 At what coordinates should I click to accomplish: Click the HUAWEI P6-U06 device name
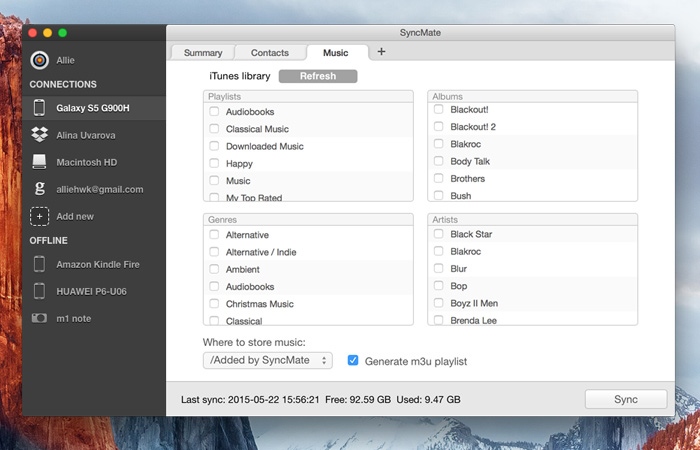(x=92, y=292)
